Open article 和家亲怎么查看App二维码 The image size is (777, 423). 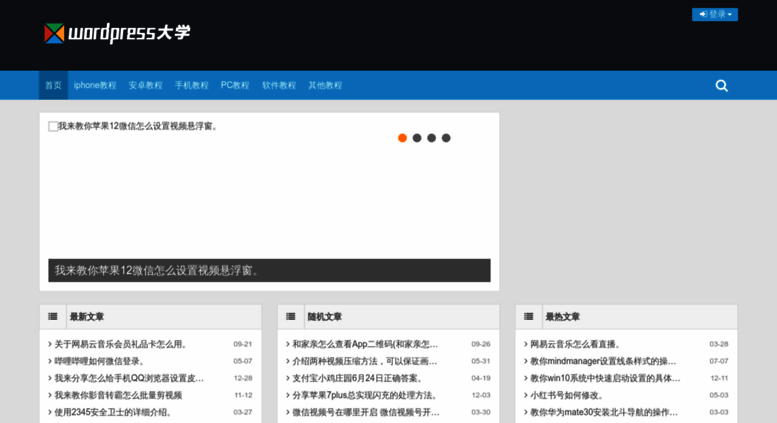pyautogui.click(x=365, y=344)
